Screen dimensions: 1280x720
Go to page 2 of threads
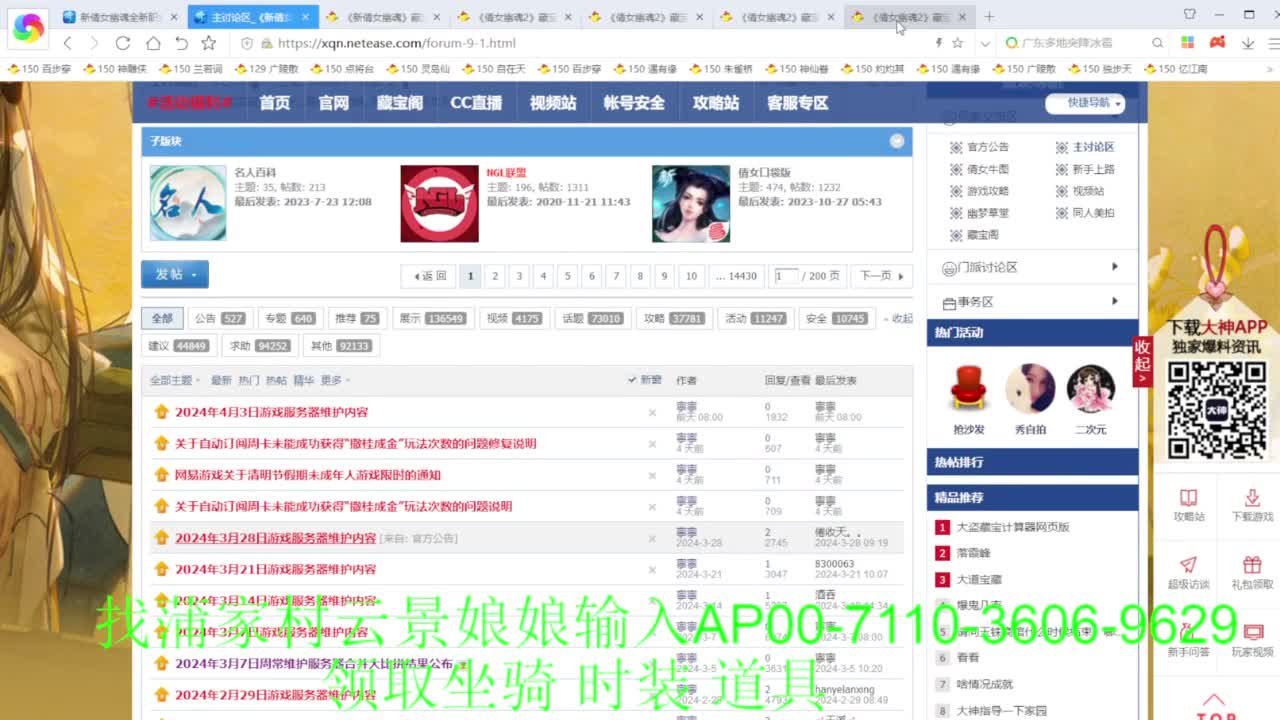pos(494,276)
